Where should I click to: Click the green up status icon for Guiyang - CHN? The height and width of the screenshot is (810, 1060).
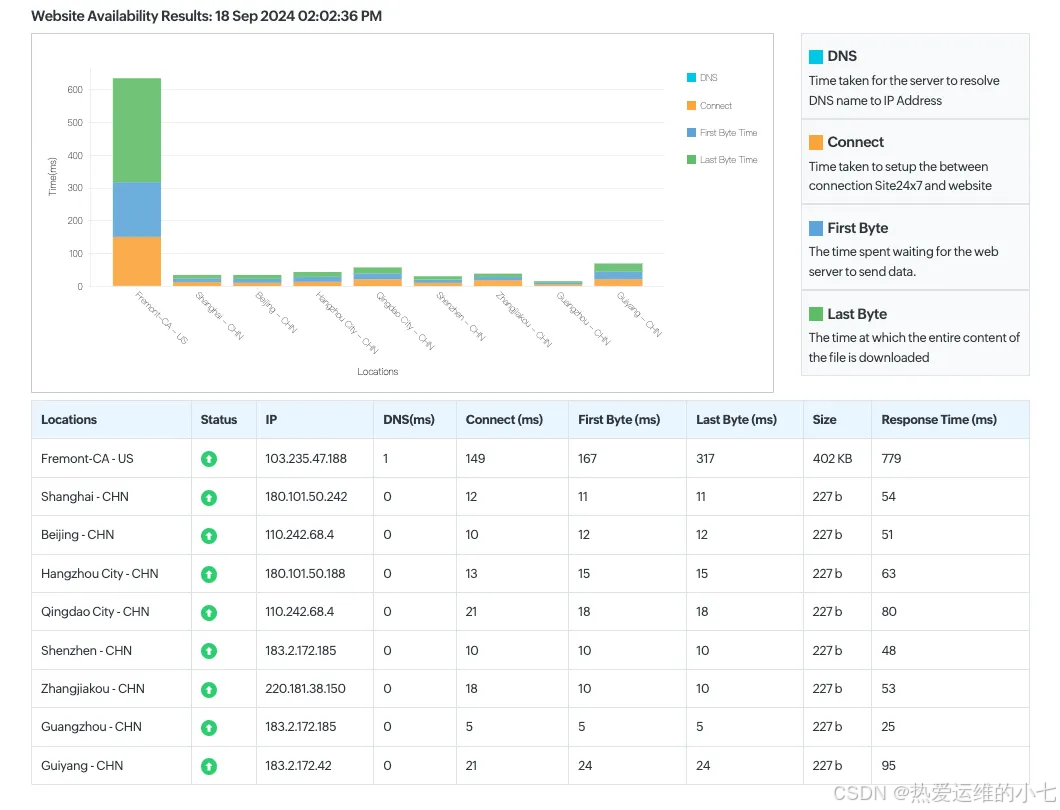(209, 766)
